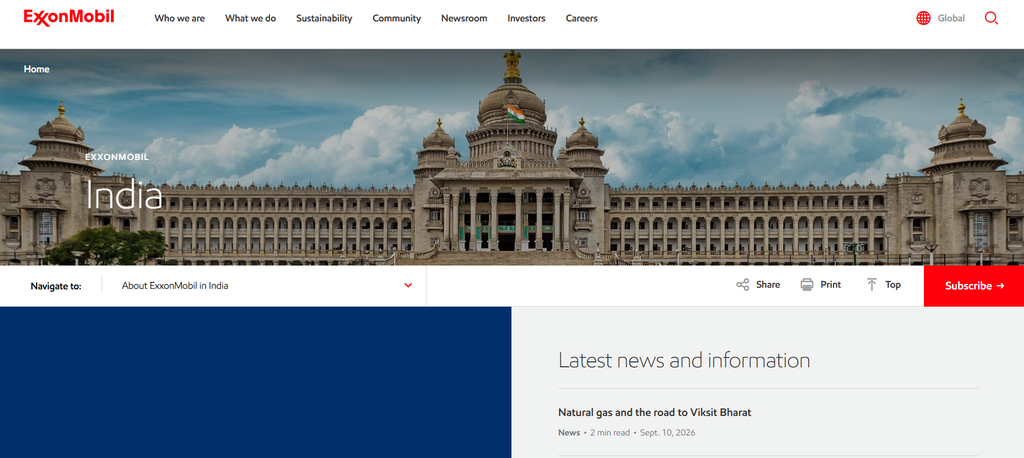Click the Top label
Image resolution: width=1024 pixels, height=458 pixels.
(893, 285)
